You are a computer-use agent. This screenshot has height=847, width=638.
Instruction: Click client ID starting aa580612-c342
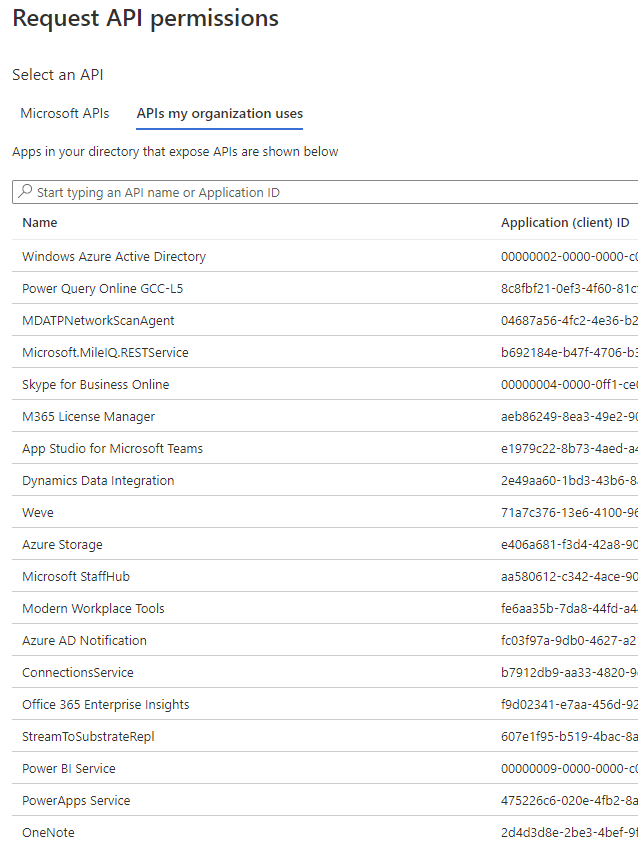tap(569, 576)
